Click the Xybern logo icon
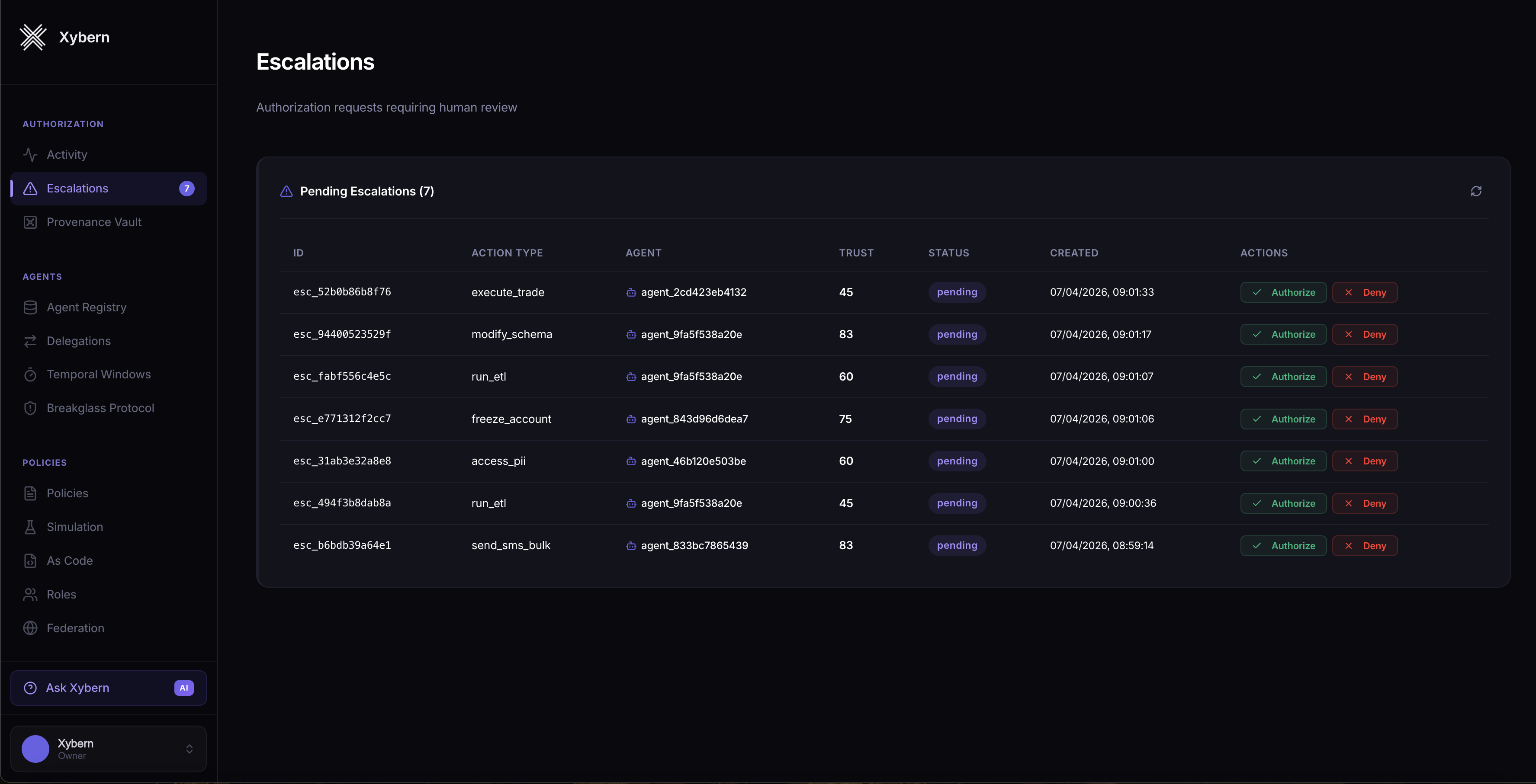 pos(33,37)
